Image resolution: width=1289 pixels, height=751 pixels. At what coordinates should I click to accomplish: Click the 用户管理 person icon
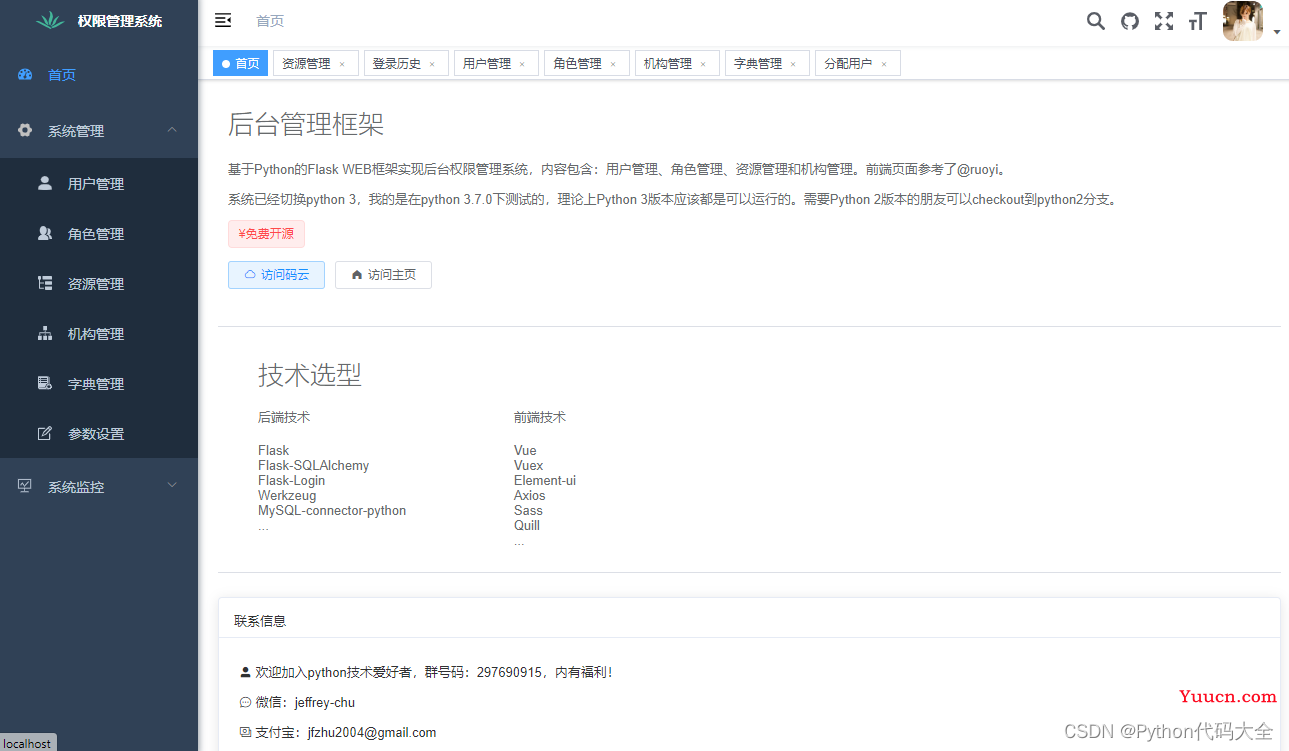pos(45,183)
